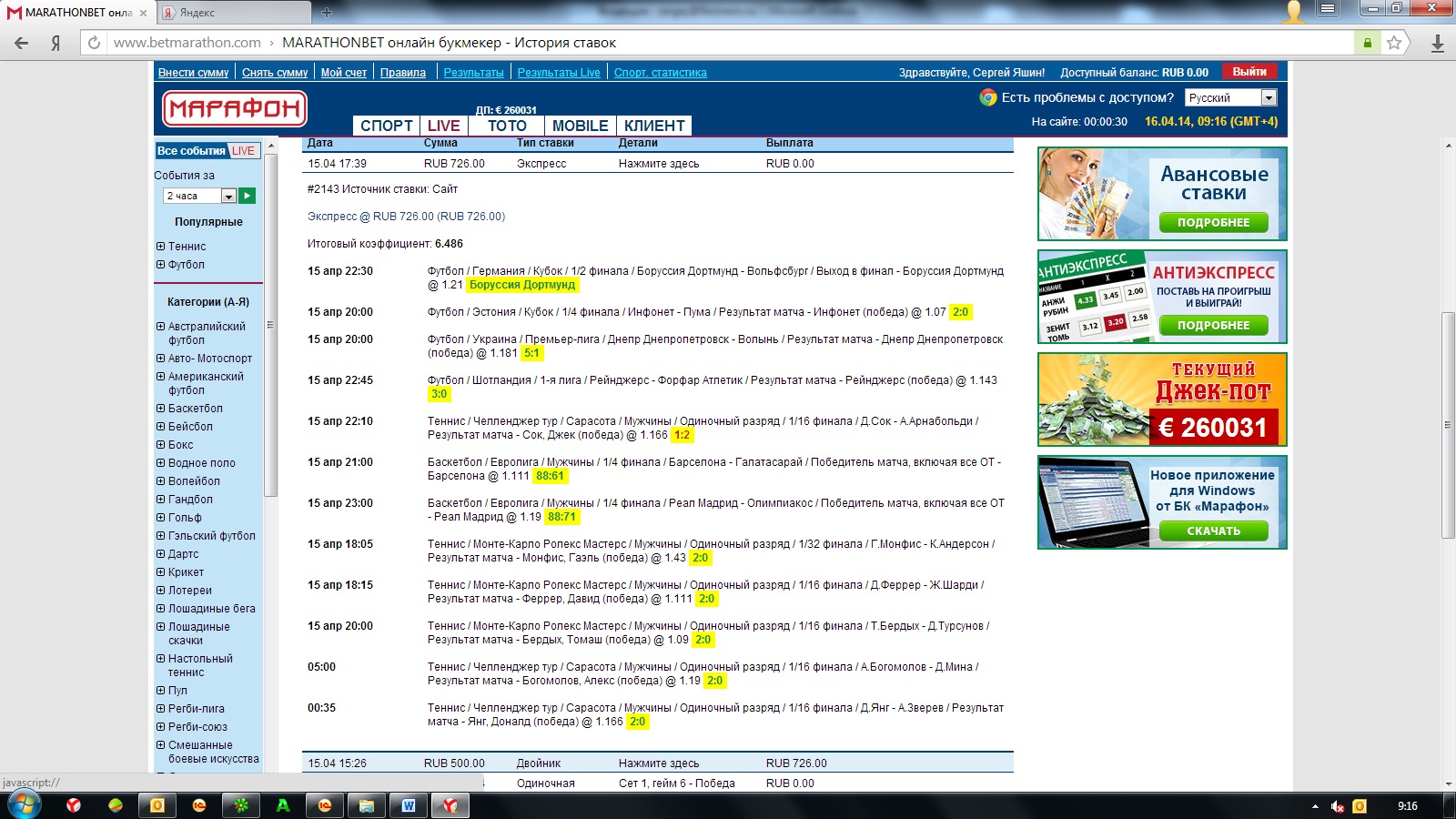Click the Выйти logout button
The image size is (1456, 819).
1249,72
